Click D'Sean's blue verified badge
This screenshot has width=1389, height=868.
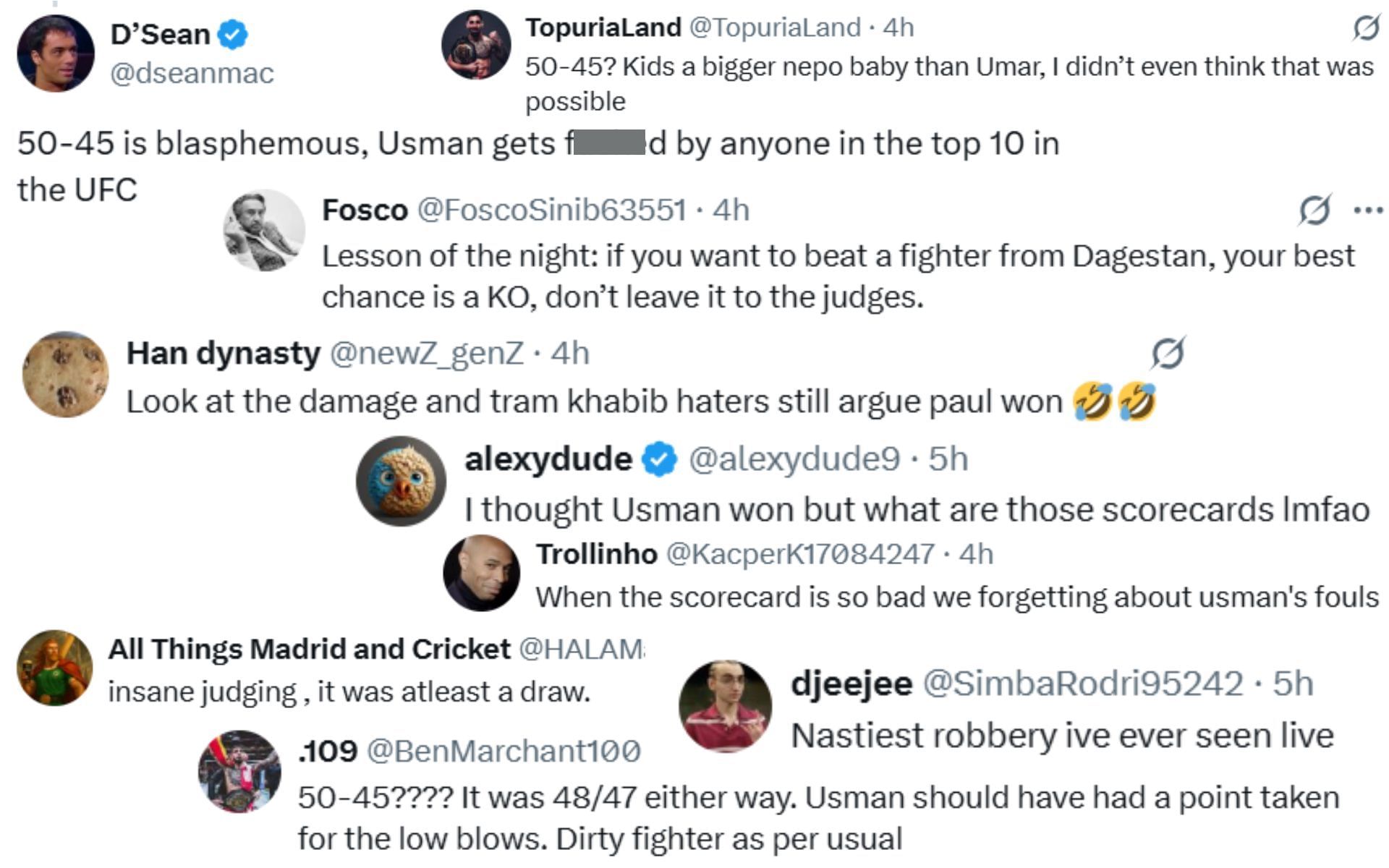coord(233,35)
